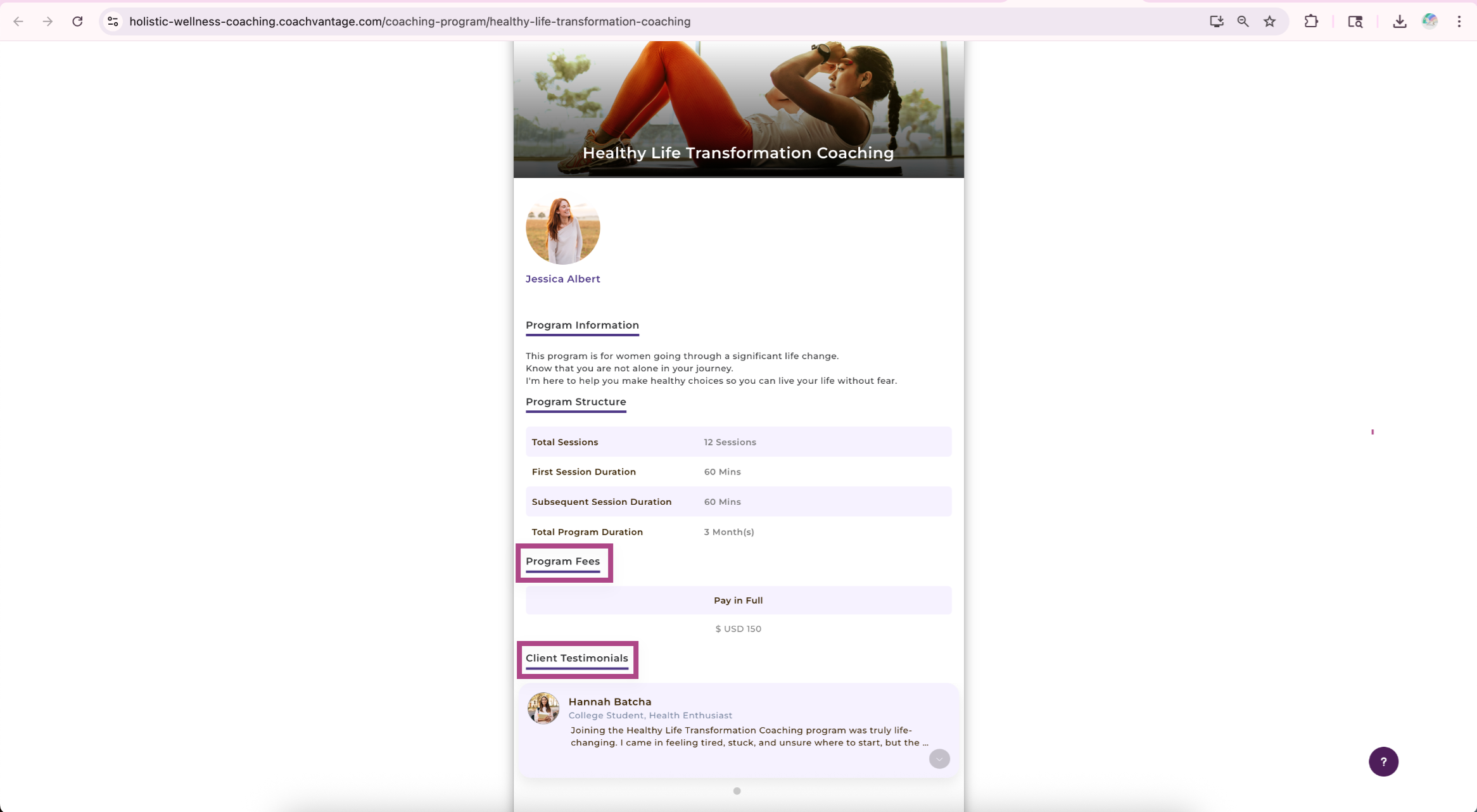Click the Client Testimonials heading
Image resolution: width=1477 pixels, height=812 pixels.
click(576, 659)
